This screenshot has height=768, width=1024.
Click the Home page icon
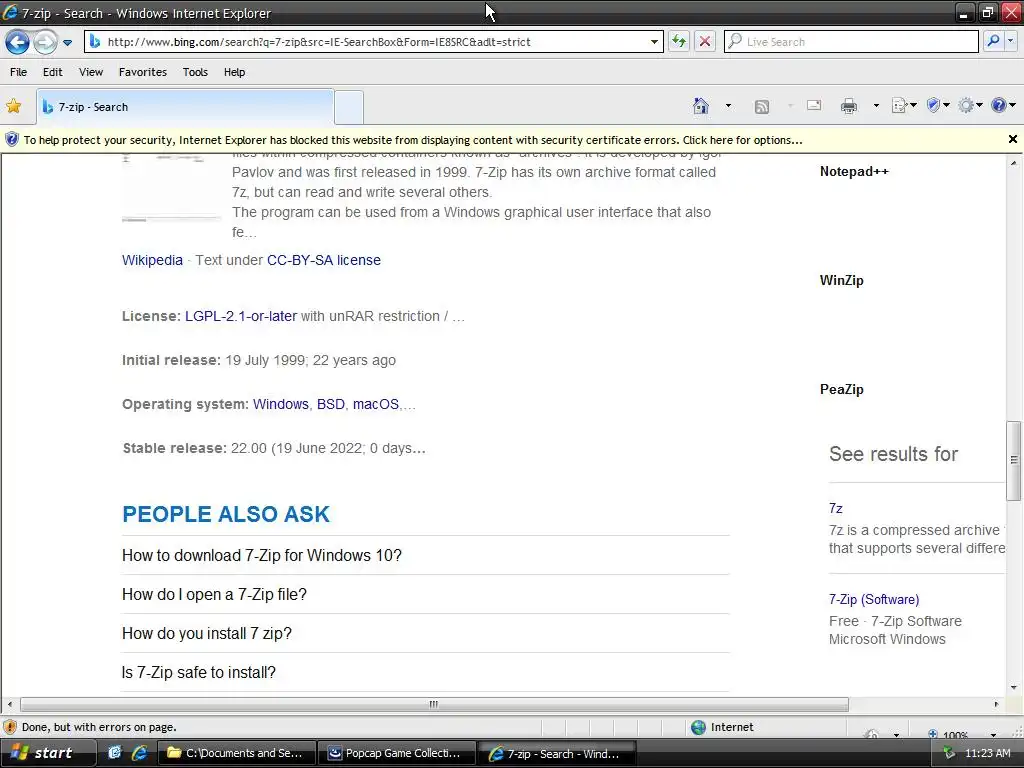701,106
